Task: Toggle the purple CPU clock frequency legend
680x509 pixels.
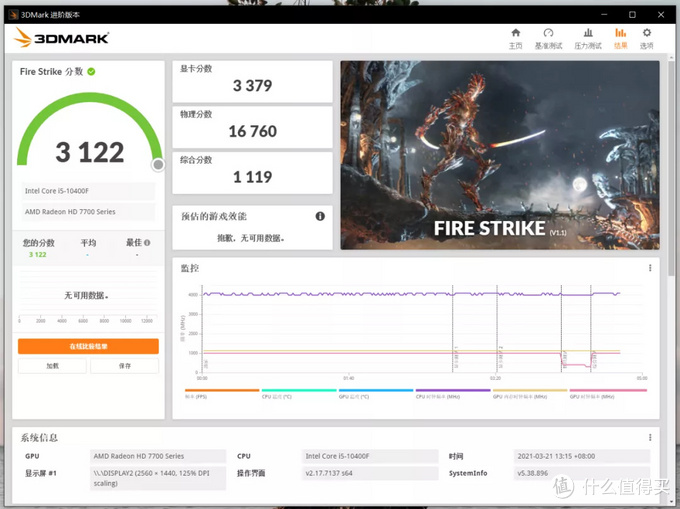Action: [x=452, y=393]
